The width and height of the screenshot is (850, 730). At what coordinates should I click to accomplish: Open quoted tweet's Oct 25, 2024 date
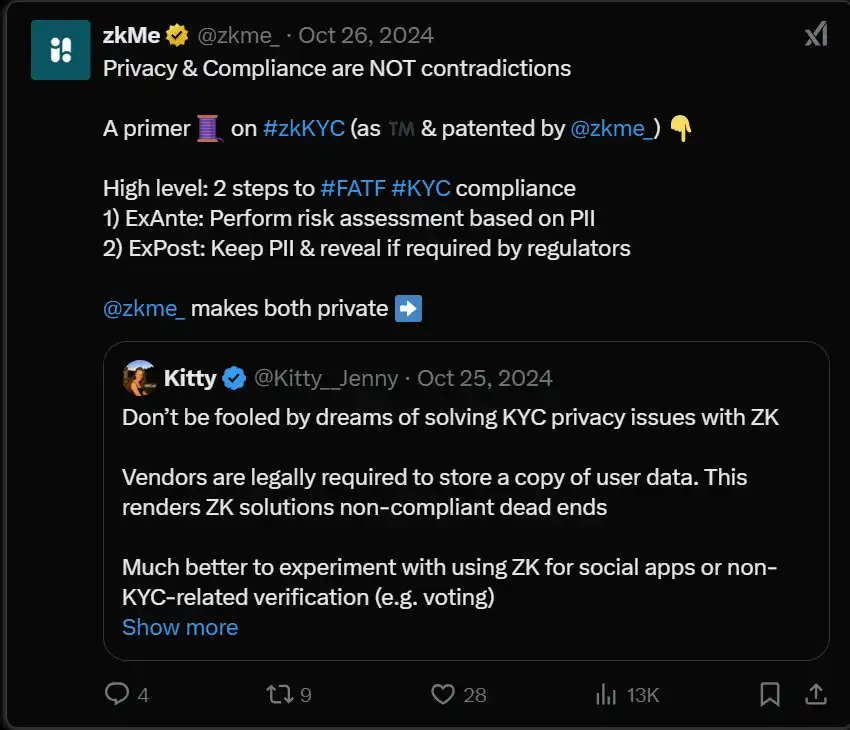[485, 378]
